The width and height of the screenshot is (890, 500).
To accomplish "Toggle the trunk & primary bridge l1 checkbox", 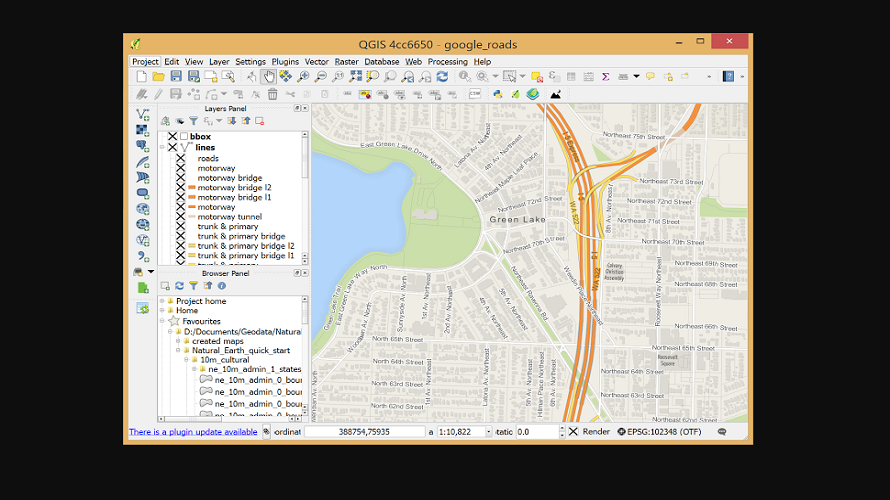I will coord(180,255).
